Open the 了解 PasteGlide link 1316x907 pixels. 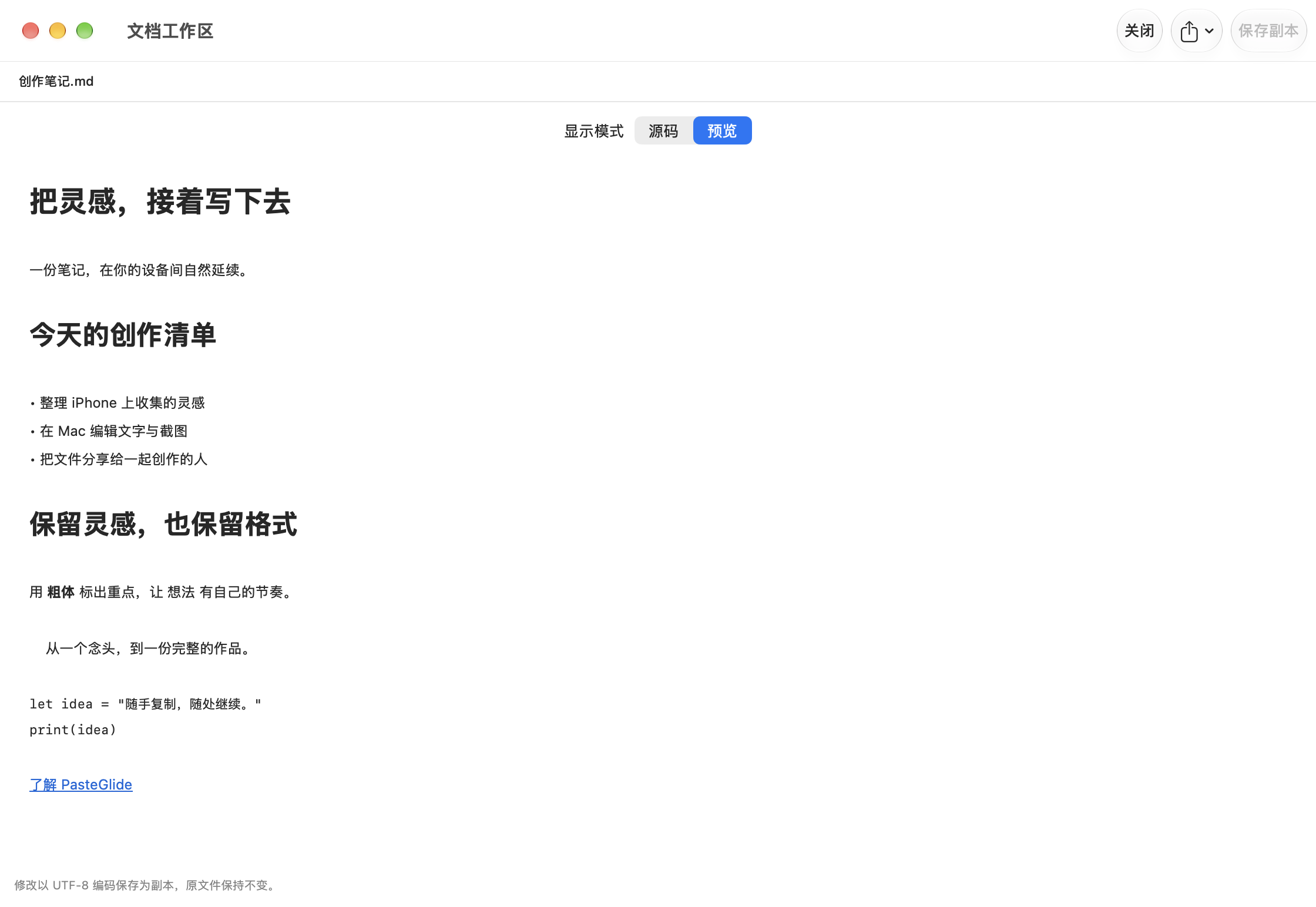(x=81, y=784)
